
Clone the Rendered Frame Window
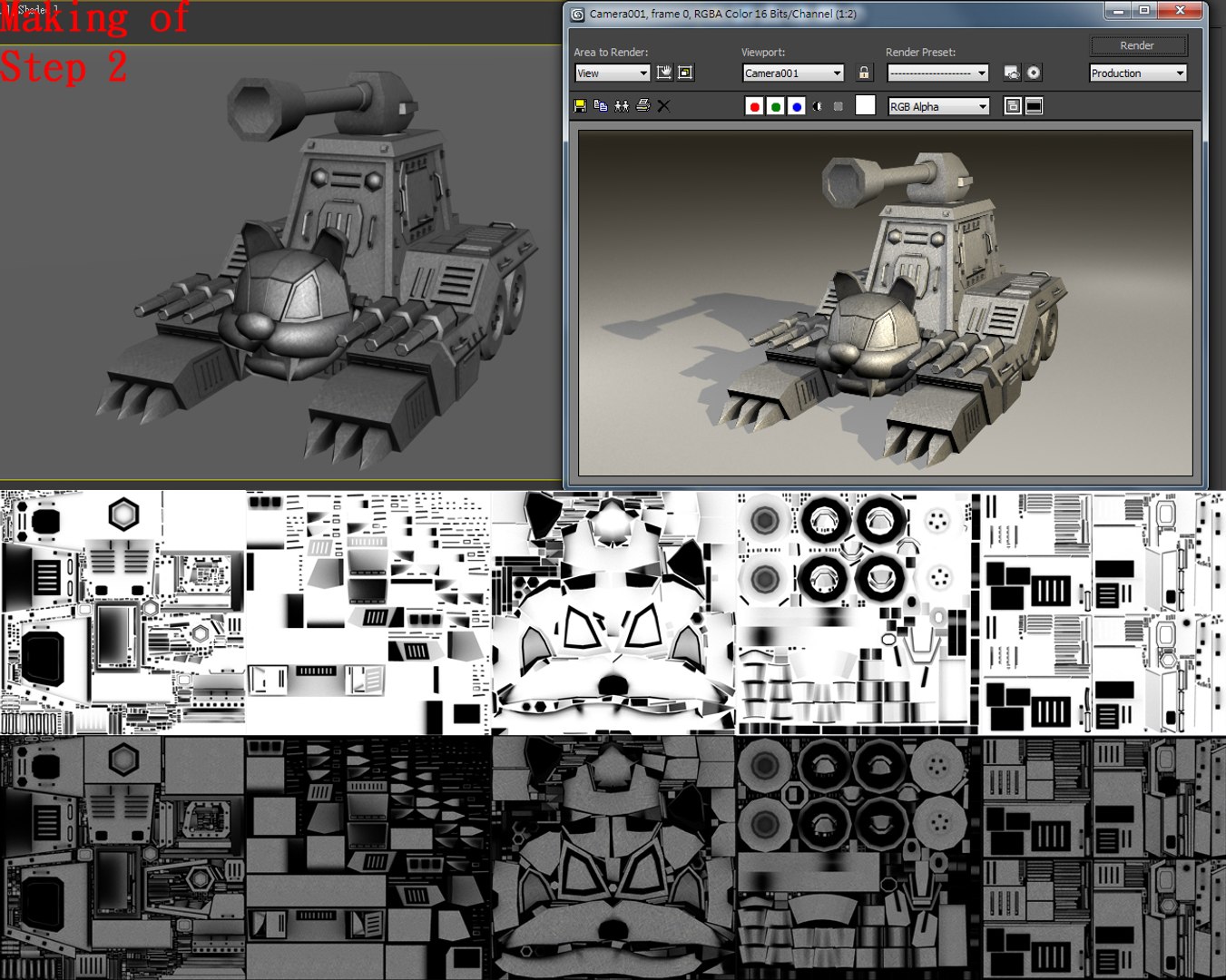pos(622,106)
